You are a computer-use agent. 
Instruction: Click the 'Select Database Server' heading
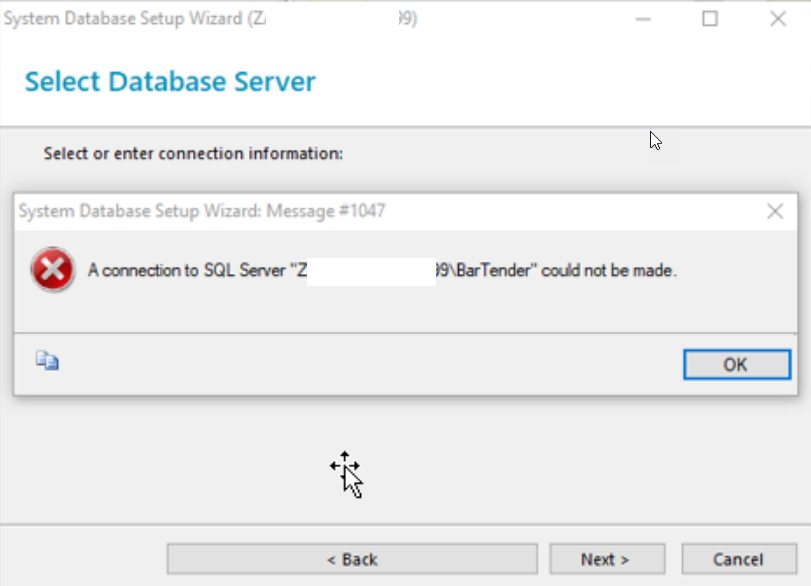click(170, 82)
